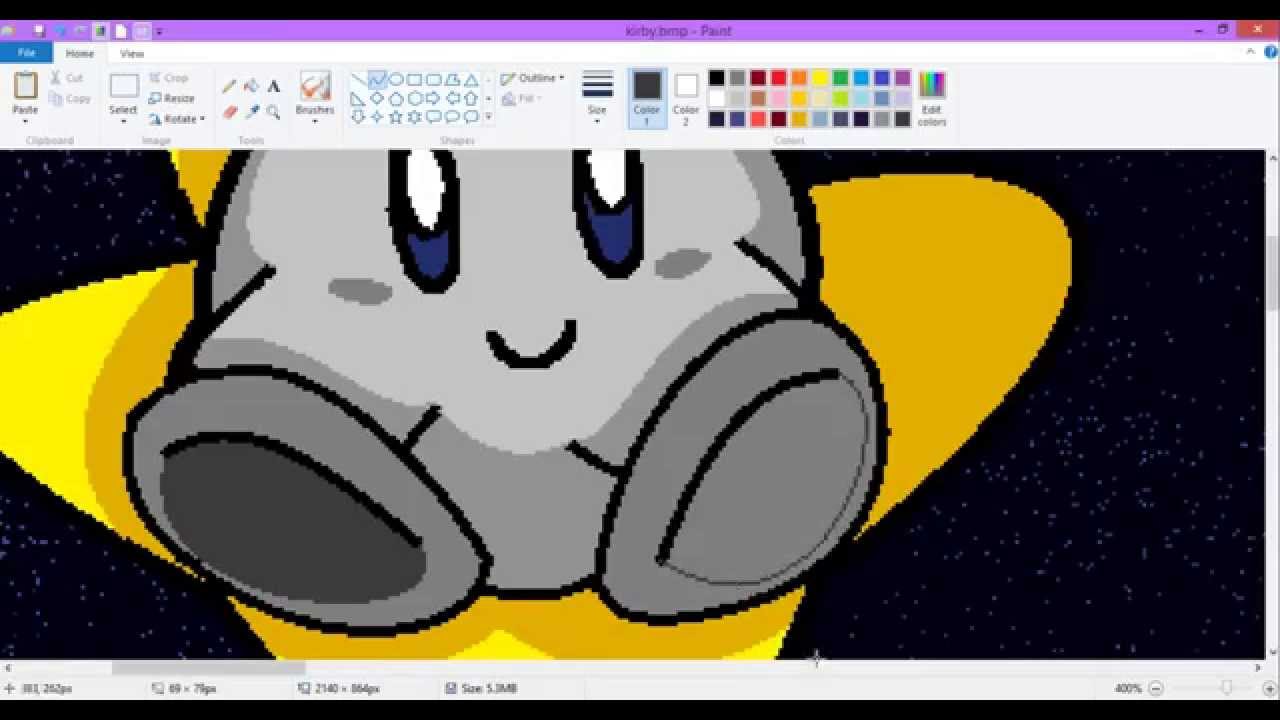The width and height of the screenshot is (1280, 720).
Task: Choose the Up arrow shape
Action: (x=471, y=98)
